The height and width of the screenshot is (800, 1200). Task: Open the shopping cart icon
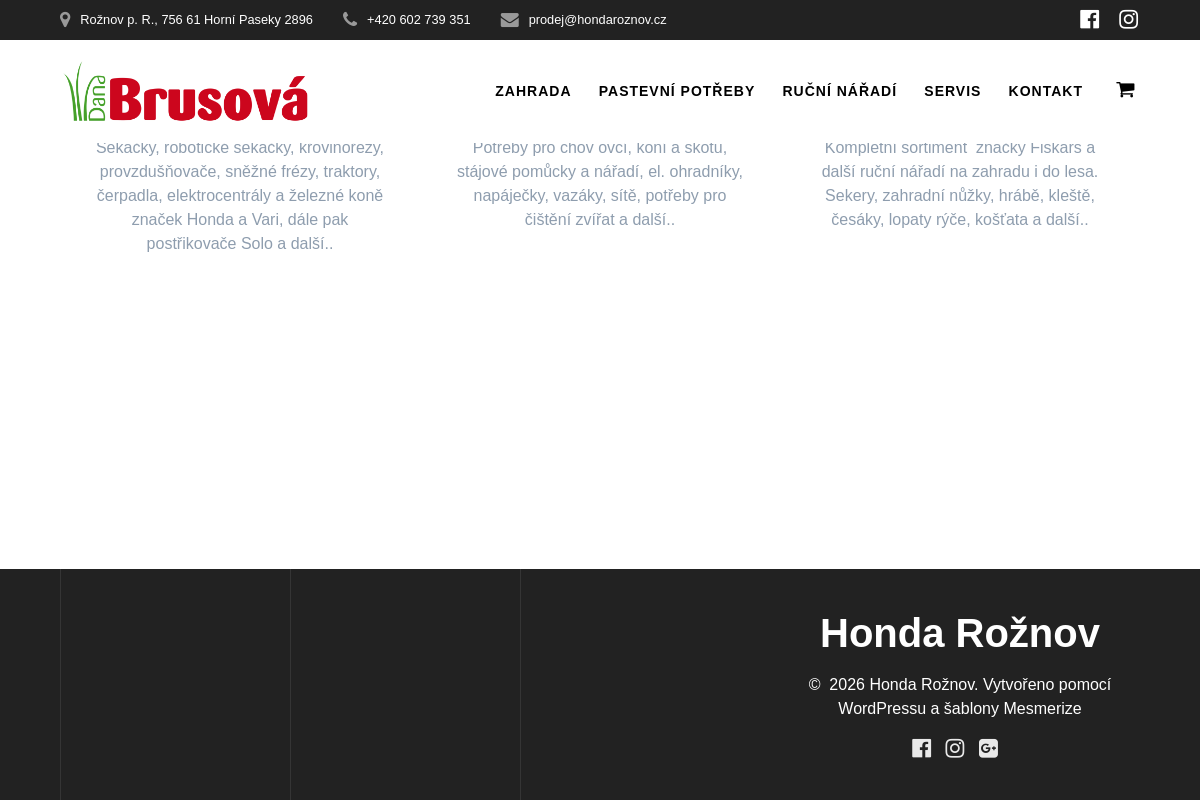pos(1125,90)
